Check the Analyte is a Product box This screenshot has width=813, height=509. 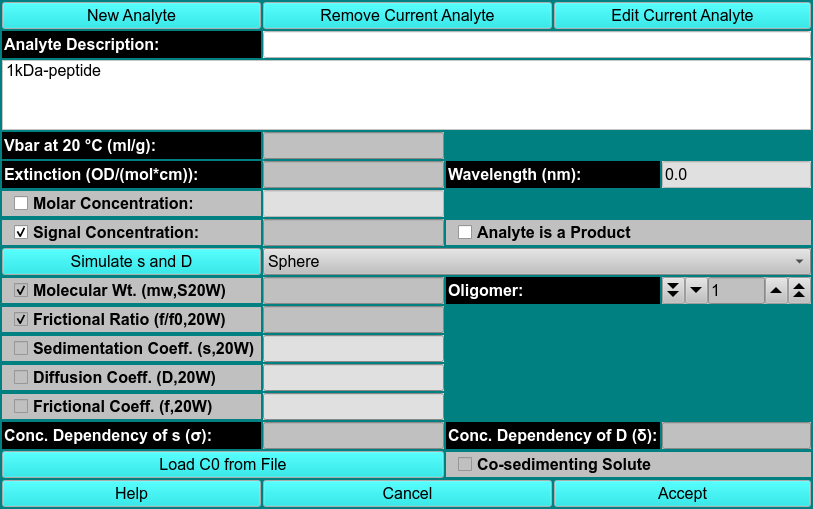click(464, 233)
